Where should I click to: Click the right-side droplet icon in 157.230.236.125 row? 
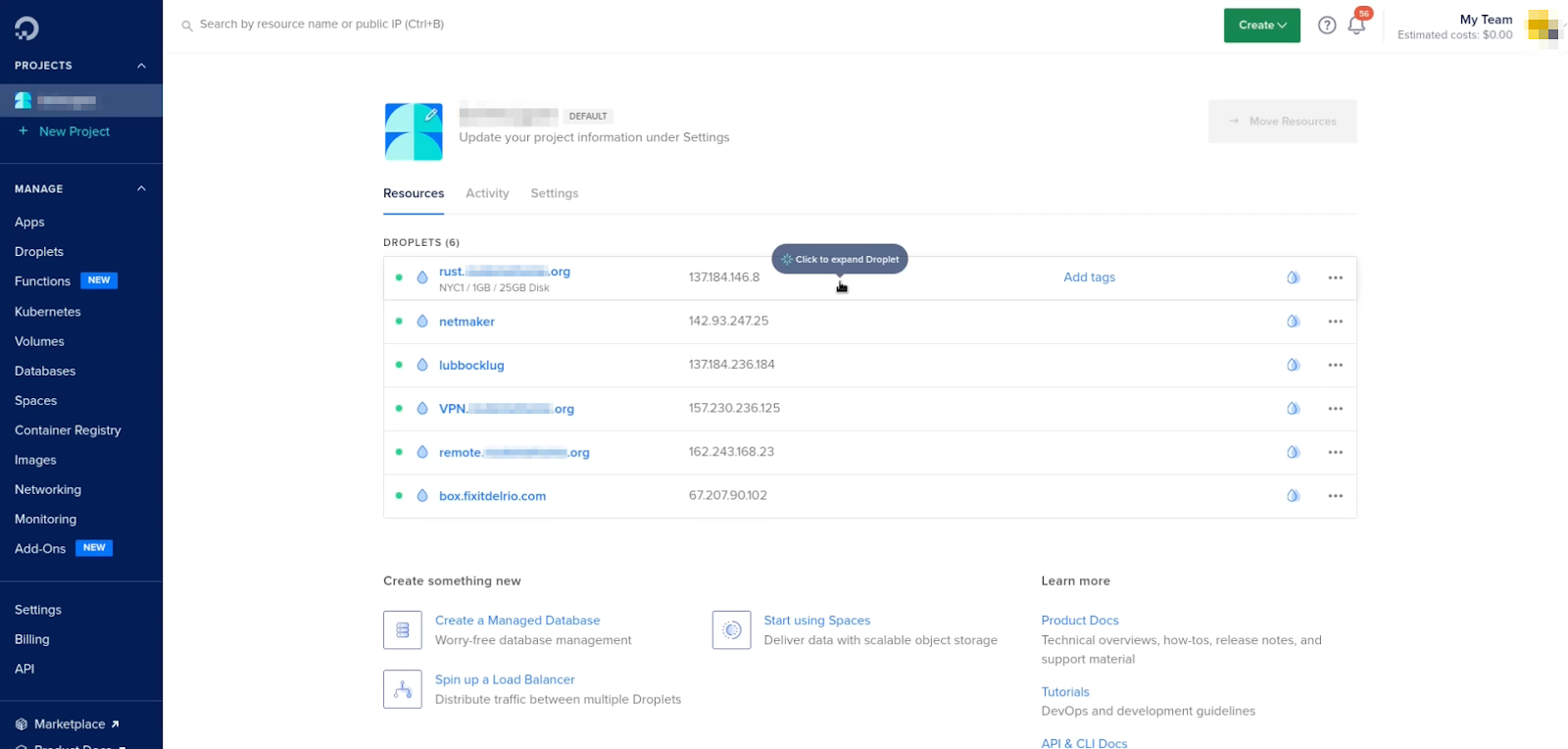point(1293,409)
